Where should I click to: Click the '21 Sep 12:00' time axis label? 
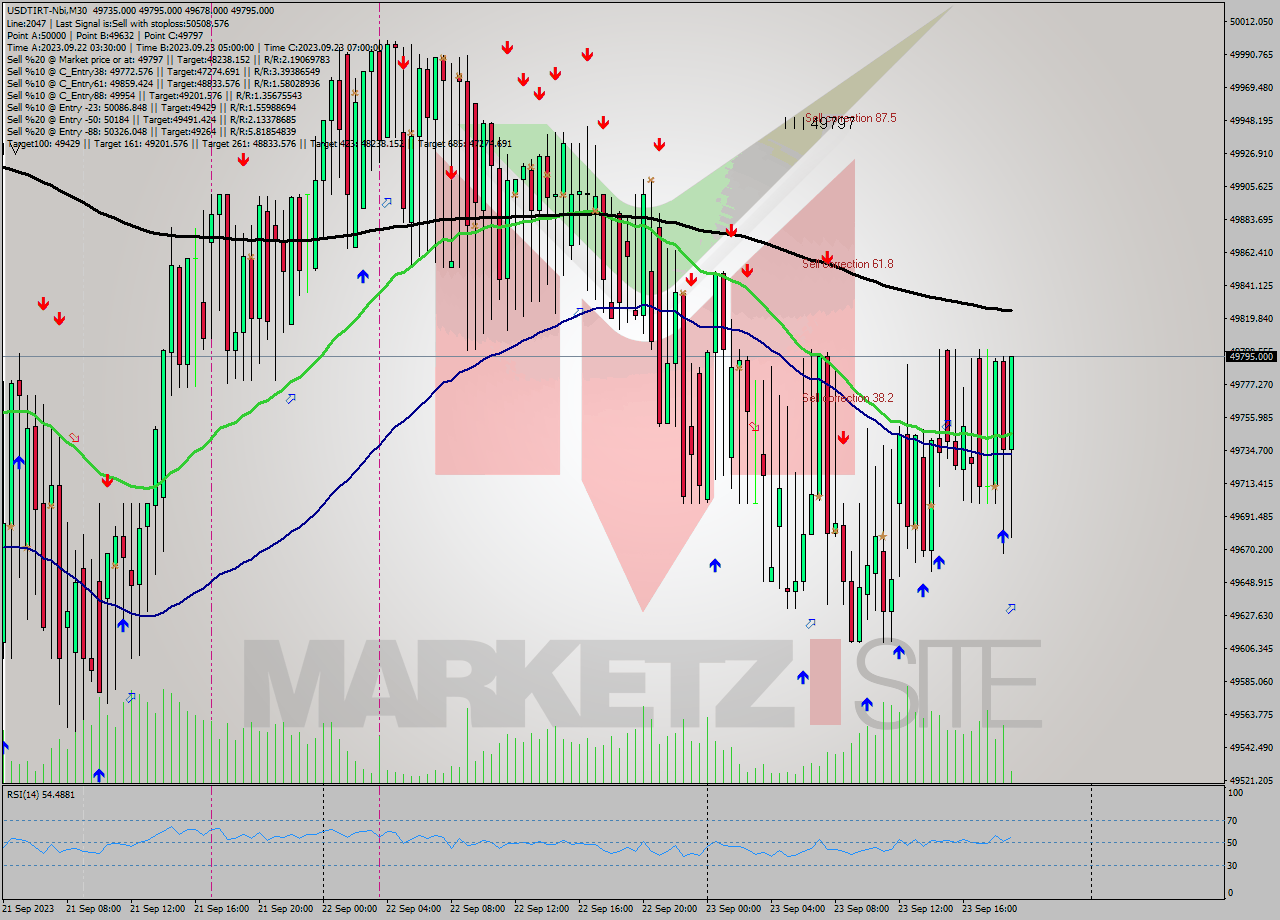[157, 909]
